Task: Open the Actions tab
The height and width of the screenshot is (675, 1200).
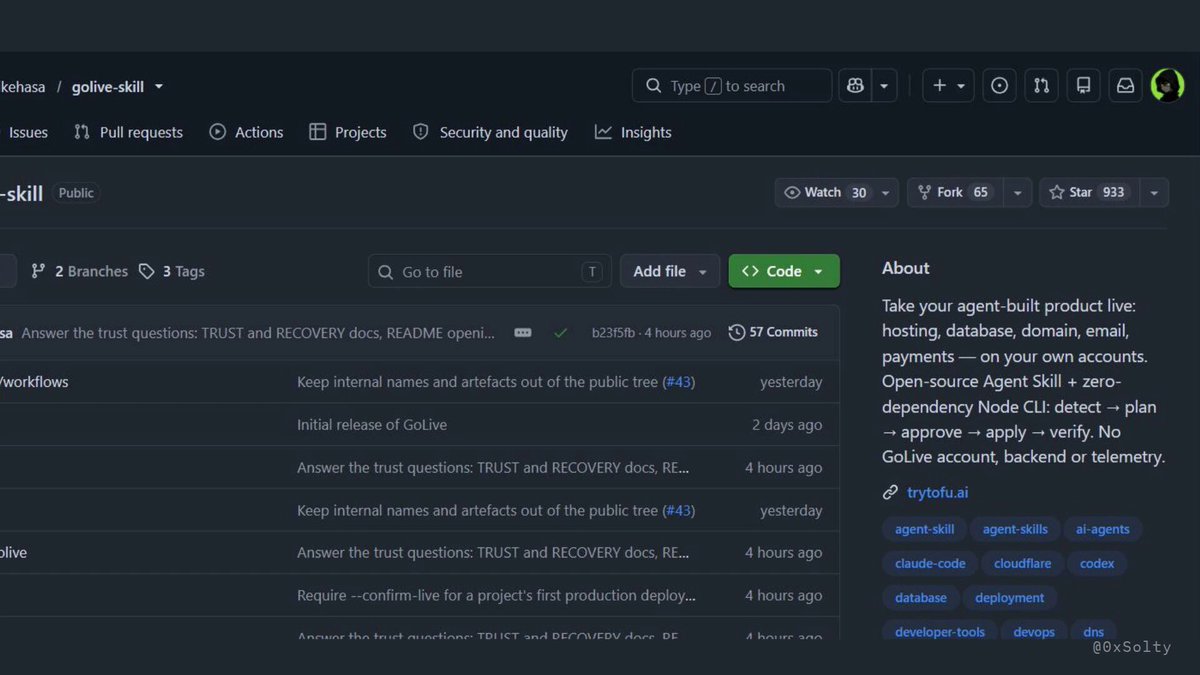Action: (246, 132)
